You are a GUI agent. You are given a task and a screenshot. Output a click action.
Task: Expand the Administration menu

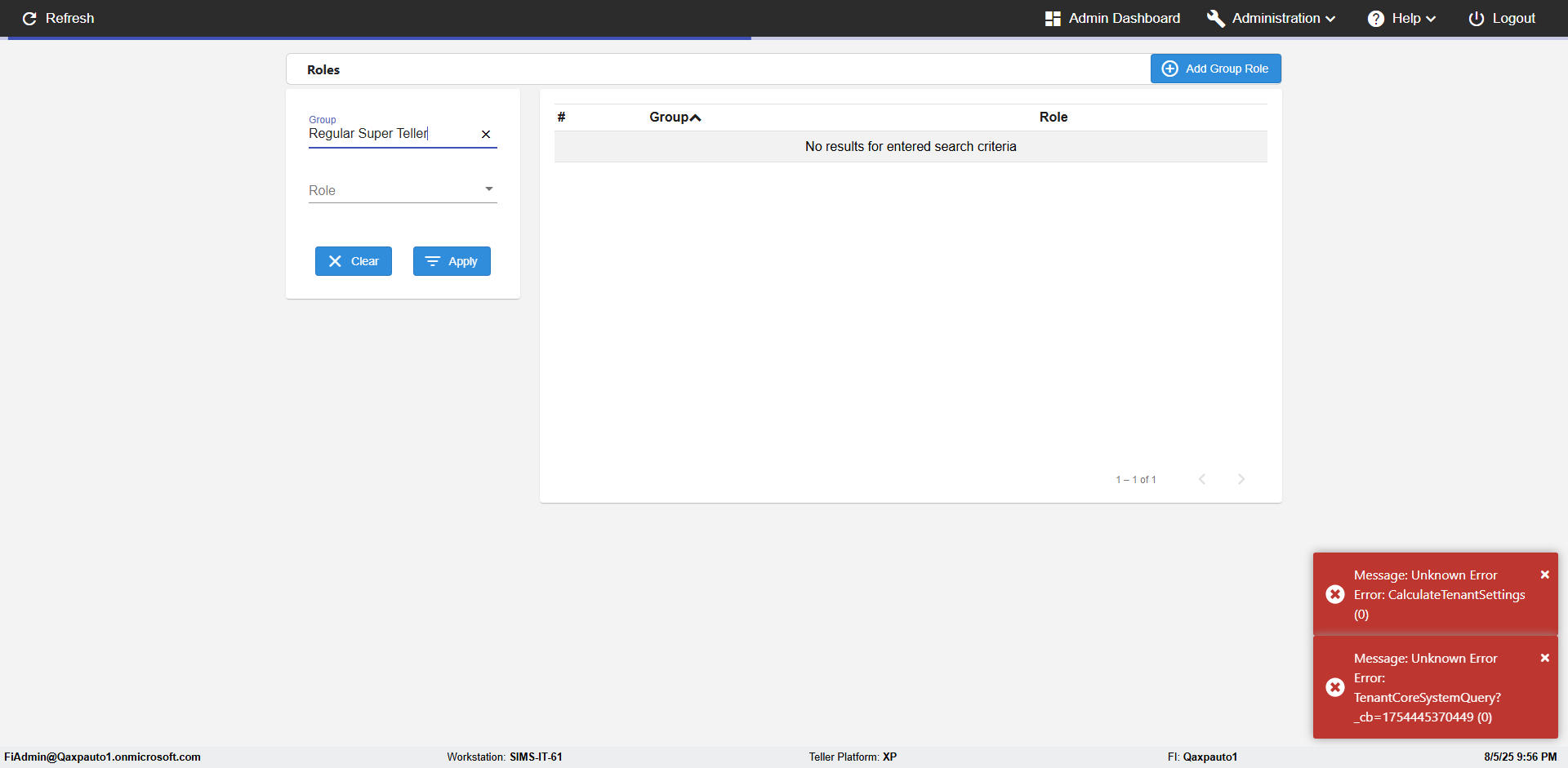coord(1272,18)
